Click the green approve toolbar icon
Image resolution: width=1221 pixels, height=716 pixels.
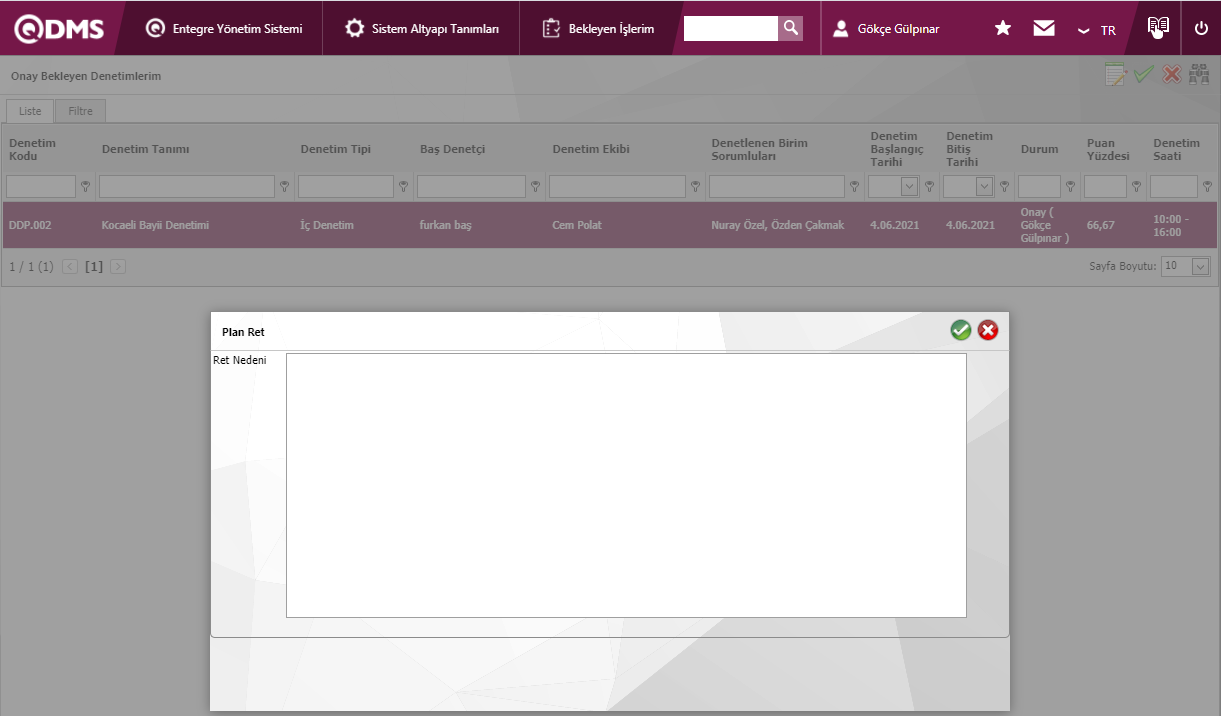(1144, 75)
